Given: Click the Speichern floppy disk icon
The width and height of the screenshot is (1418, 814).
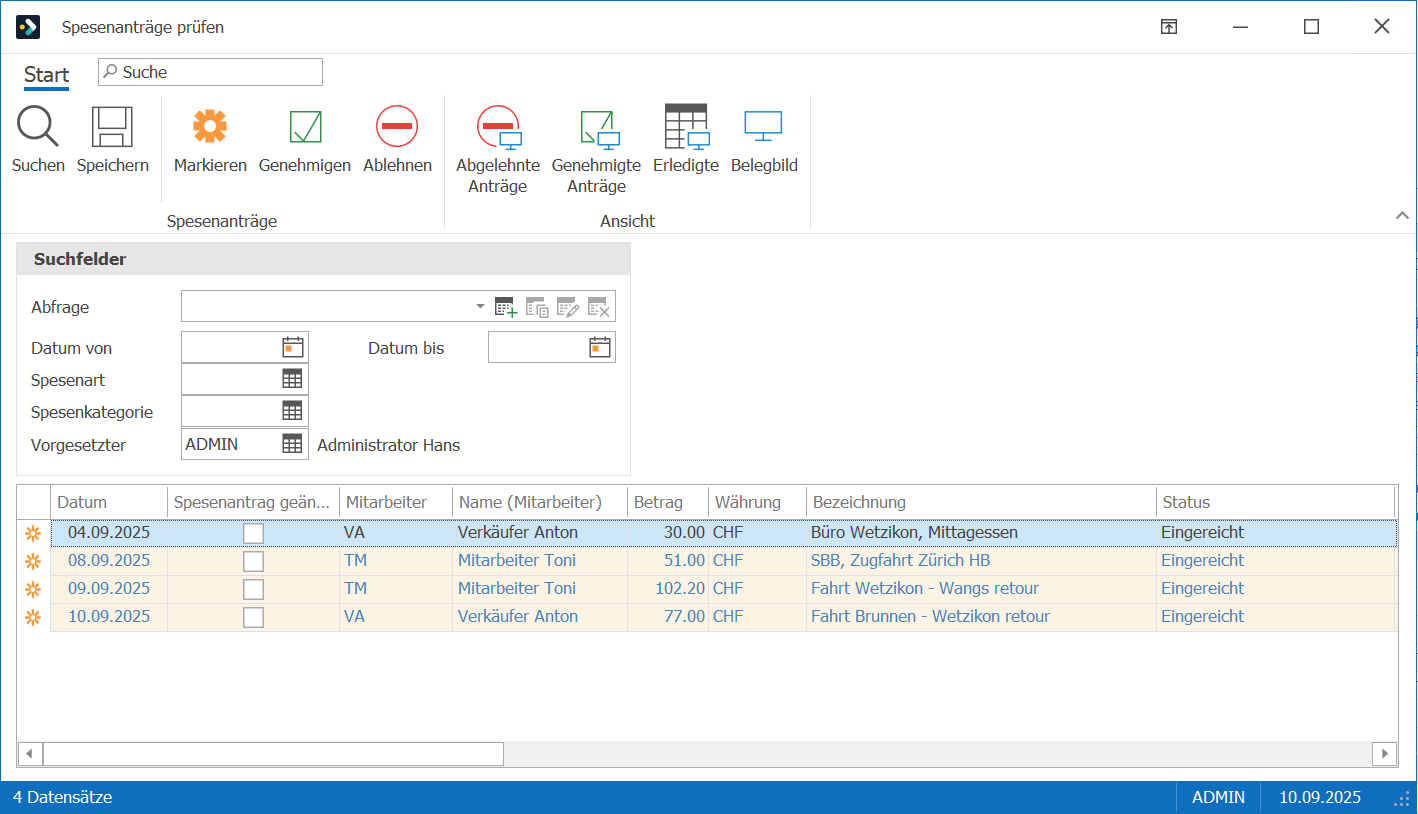Looking at the screenshot, I should tap(112, 127).
